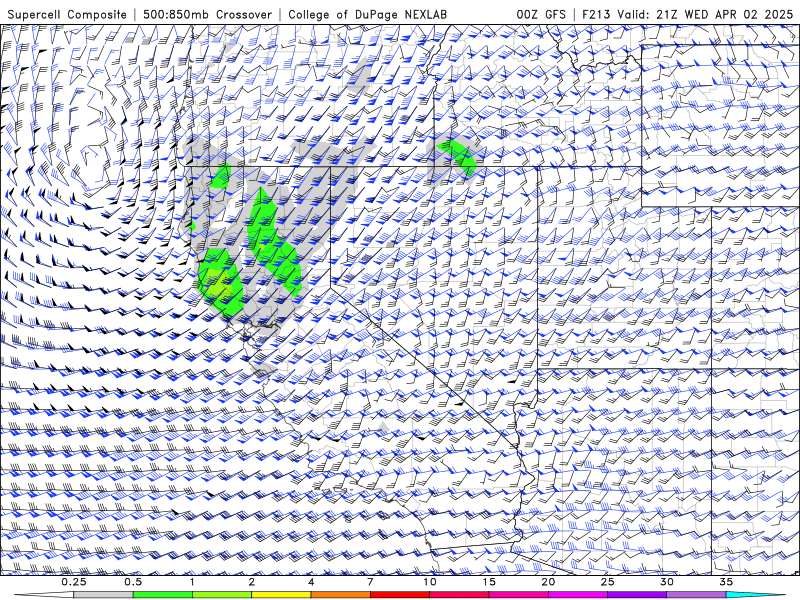800x600 pixels.
Task: Click the 7 label on the color scale
Action: pyautogui.click(x=370, y=582)
